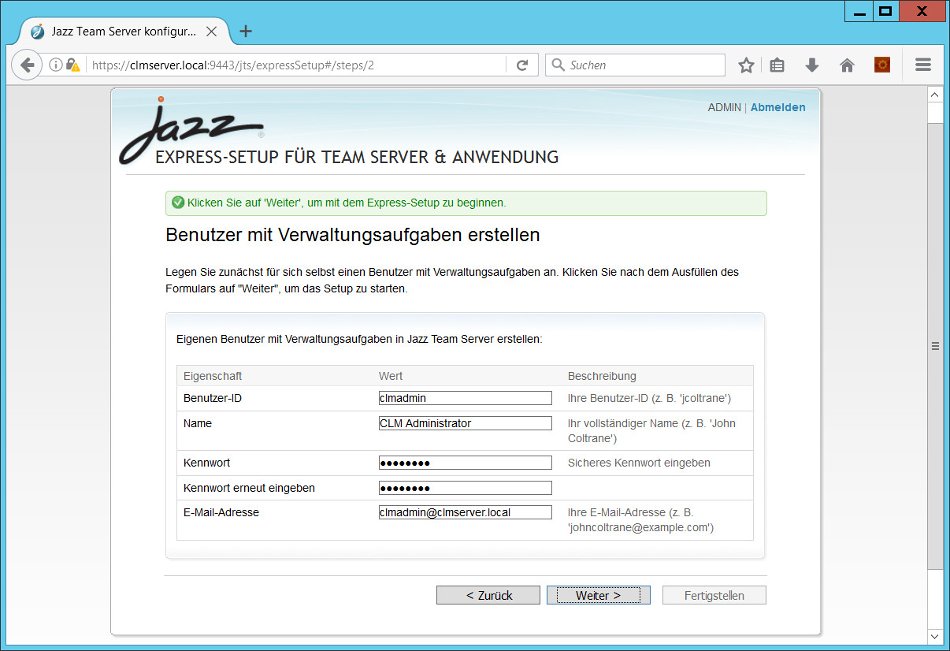The image size is (950, 651).
Task: Focus the Kennwort password field
Action: (465, 463)
